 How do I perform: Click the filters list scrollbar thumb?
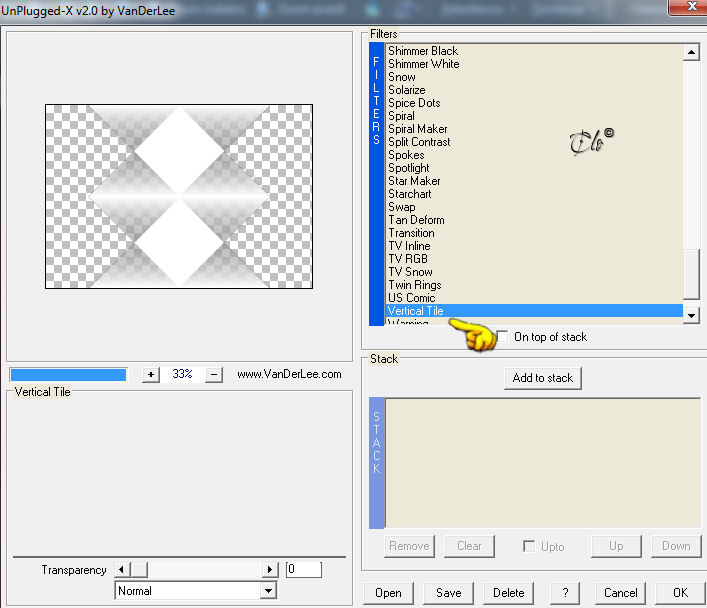point(691,274)
